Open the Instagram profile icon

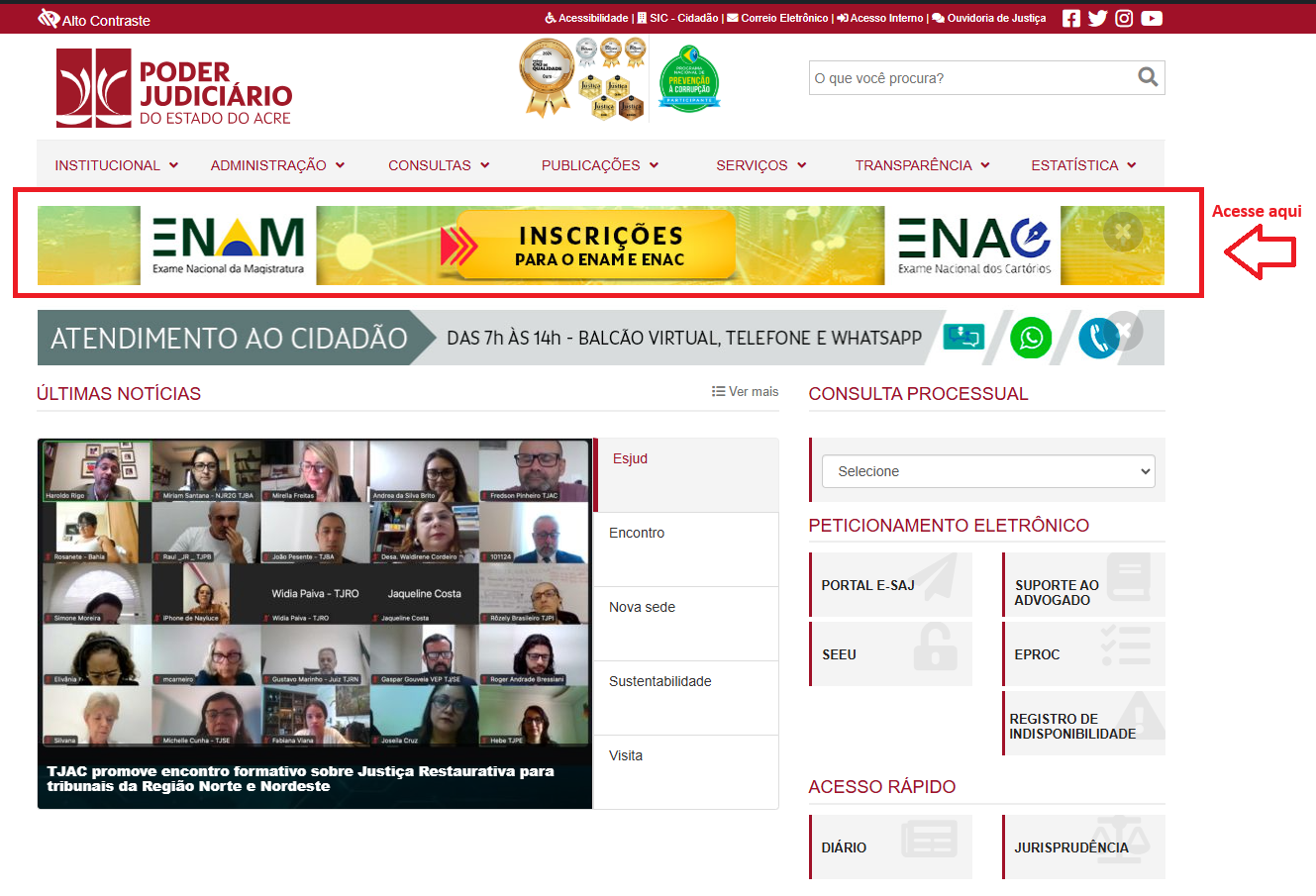click(1124, 18)
